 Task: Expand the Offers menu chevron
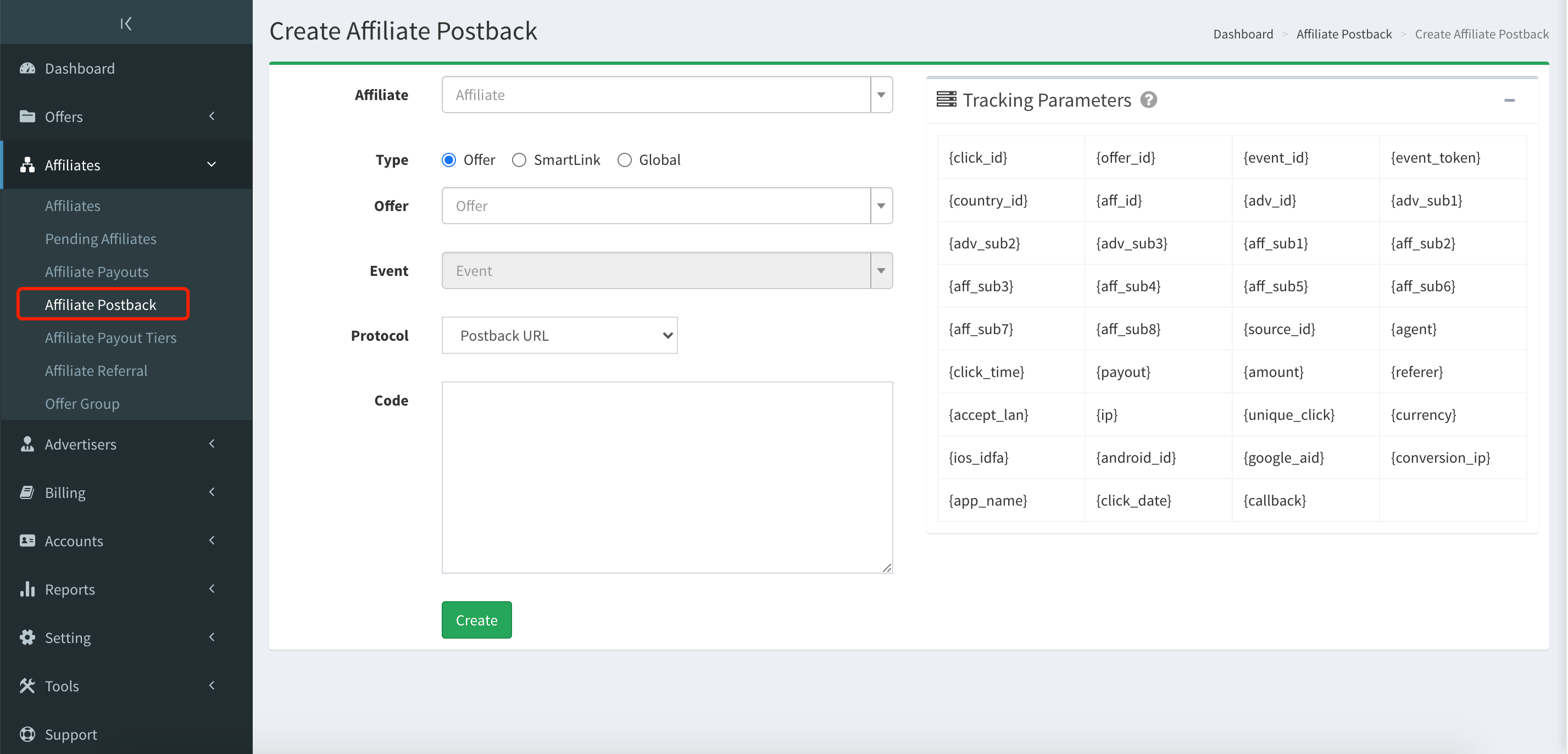coord(212,116)
